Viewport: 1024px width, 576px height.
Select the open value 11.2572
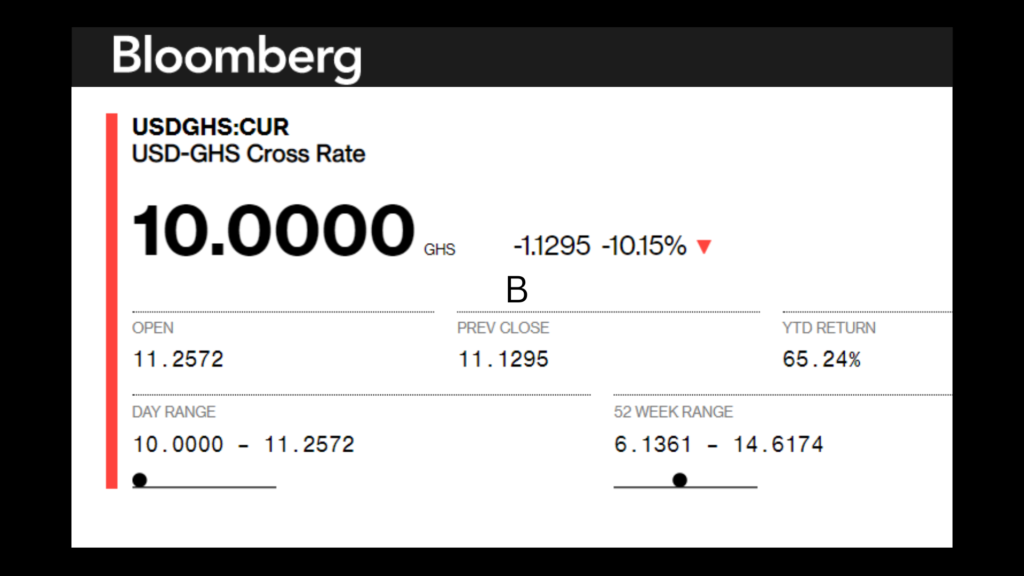click(x=178, y=359)
